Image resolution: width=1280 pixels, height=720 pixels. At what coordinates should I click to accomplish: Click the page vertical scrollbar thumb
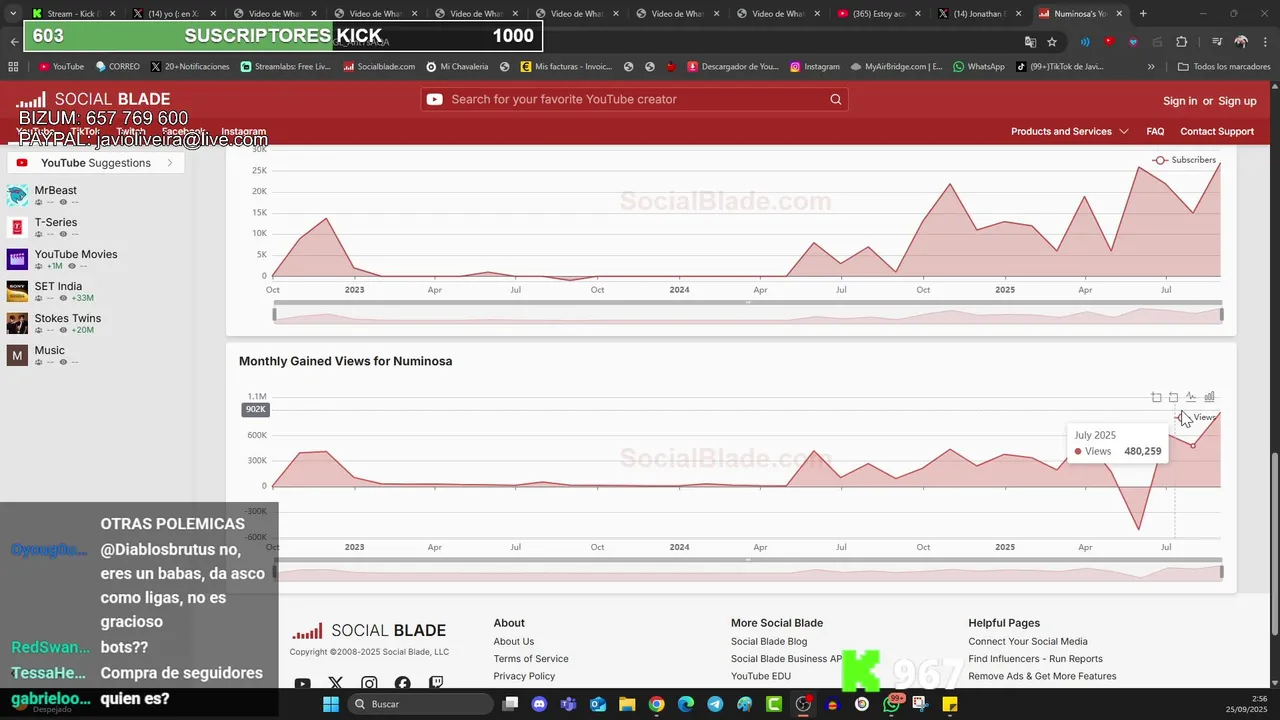(x=1274, y=542)
